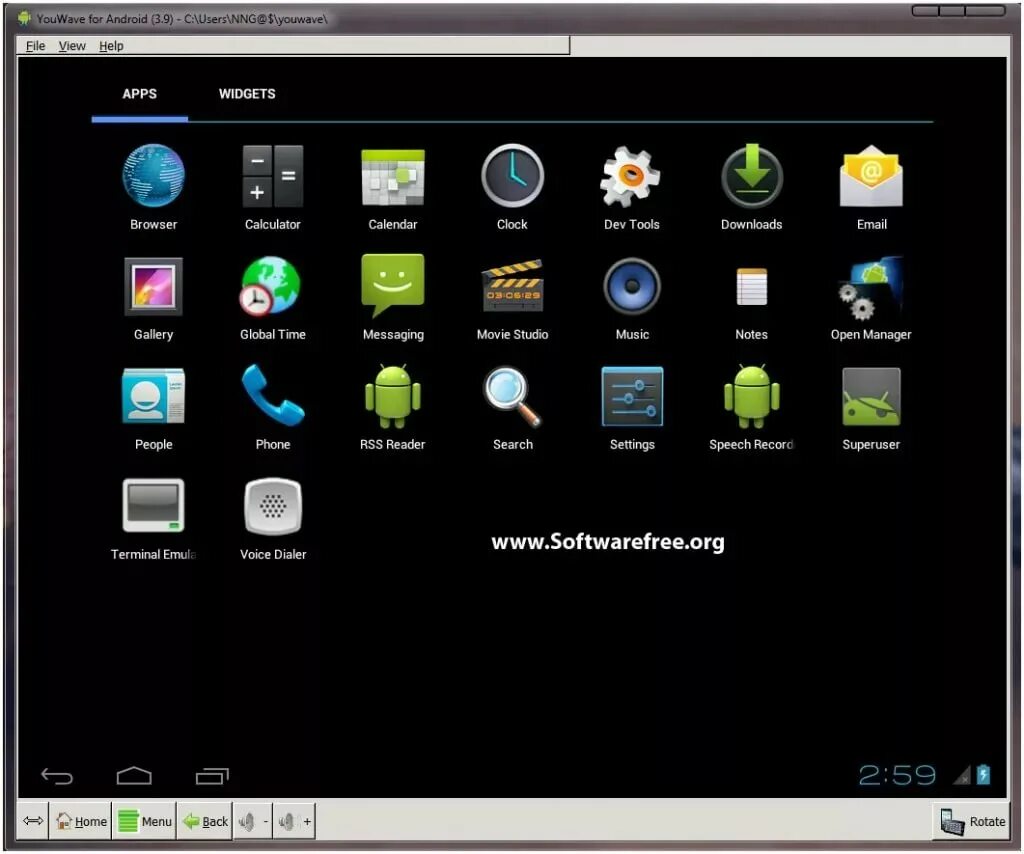The width and height of the screenshot is (1024, 854).
Task: Launch RSS Reader app
Action: 392,407
